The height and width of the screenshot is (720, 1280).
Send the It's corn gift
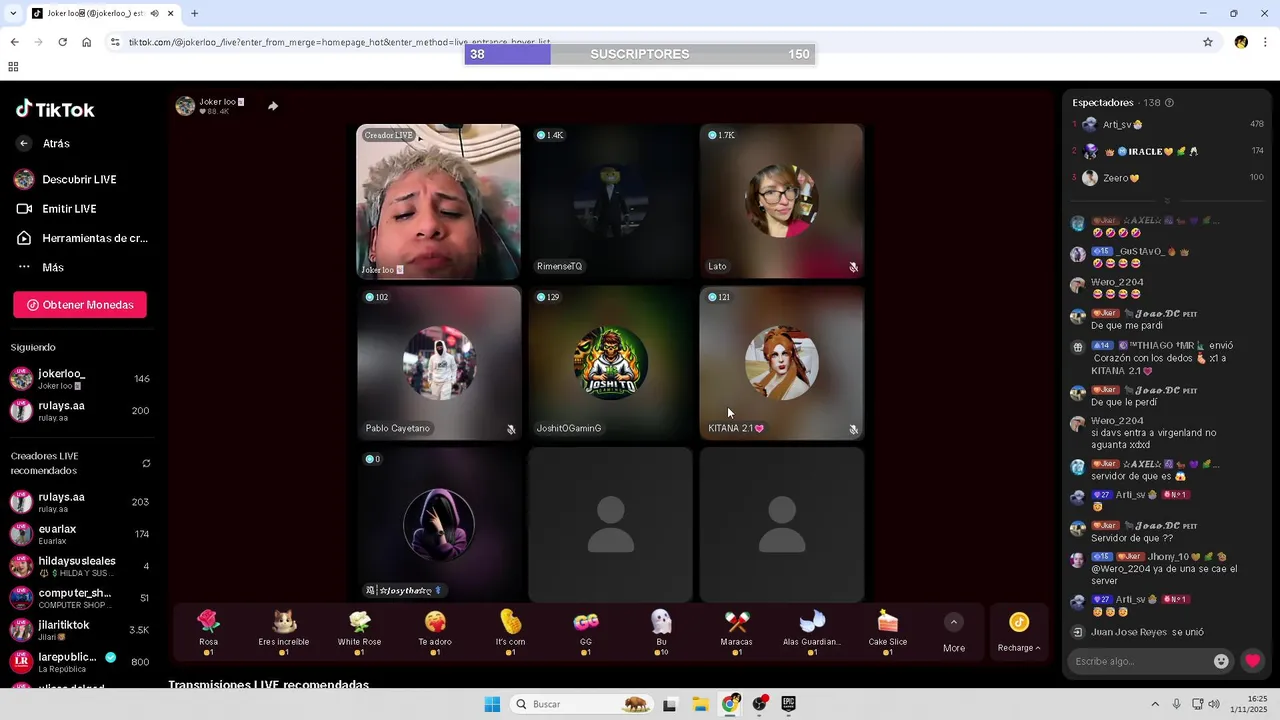(x=510, y=632)
